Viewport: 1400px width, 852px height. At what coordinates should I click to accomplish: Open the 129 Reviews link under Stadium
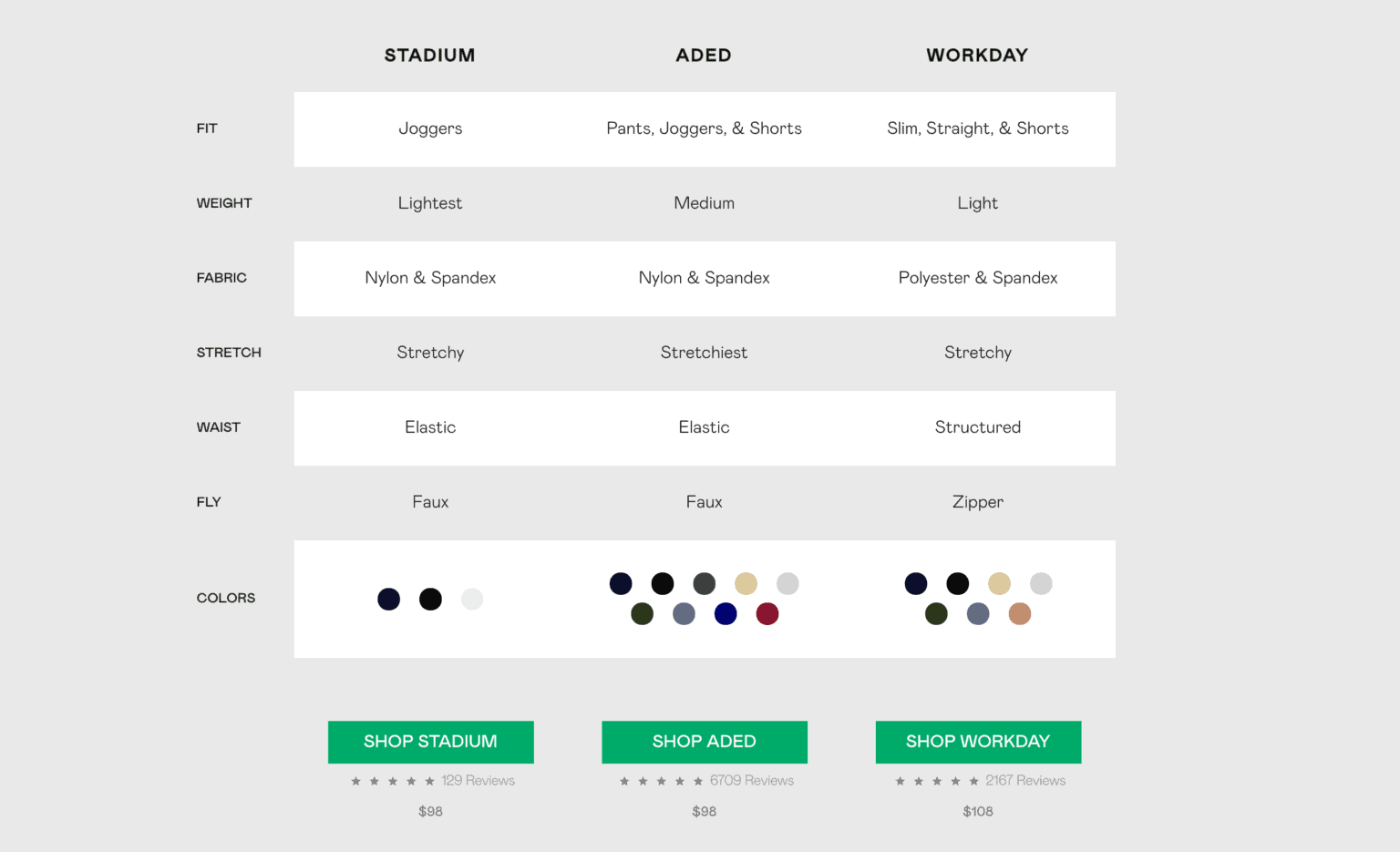pos(478,781)
